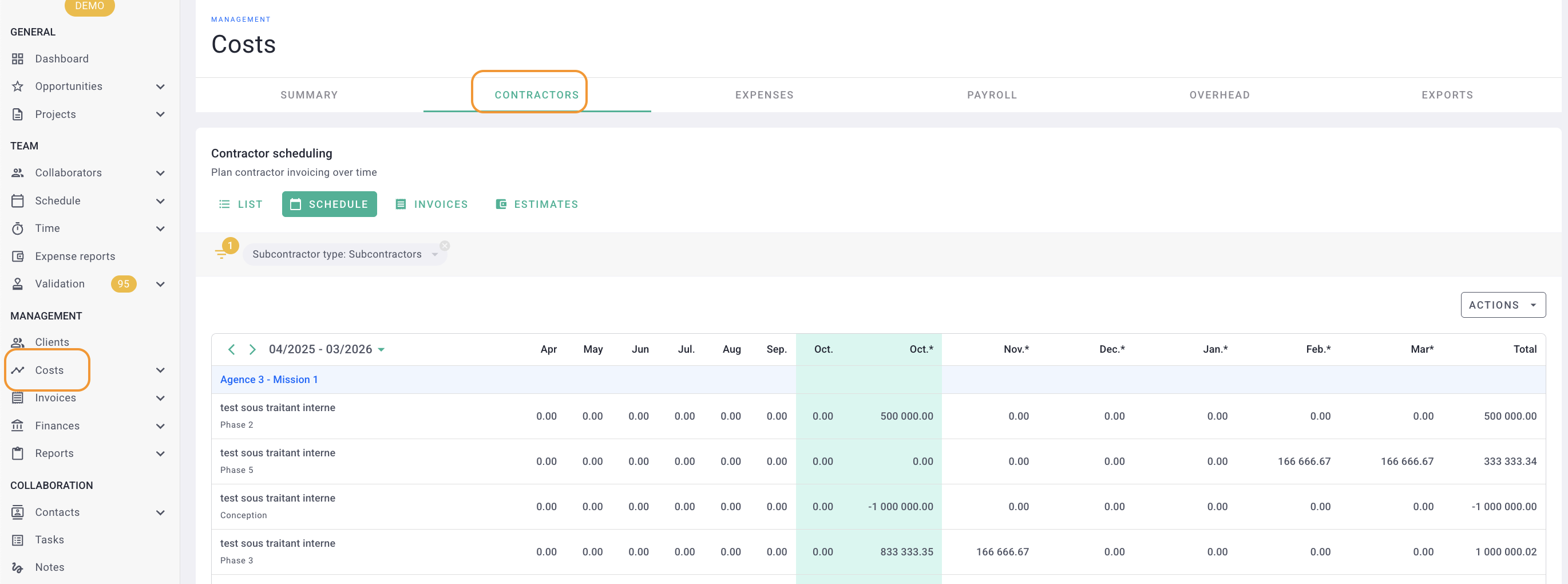Viewport: 1568px width, 584px height.
Task: Click the filter icon with badge 1
Action: tap(221, 253)
